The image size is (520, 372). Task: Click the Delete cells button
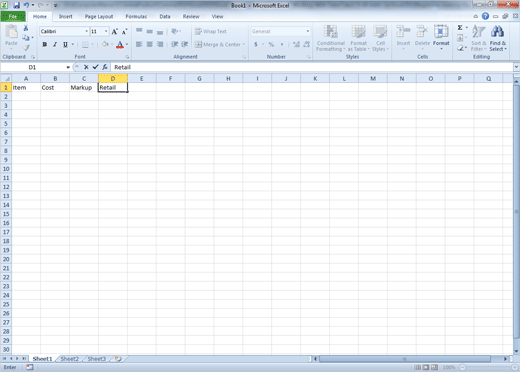click(x=422, y=38)
